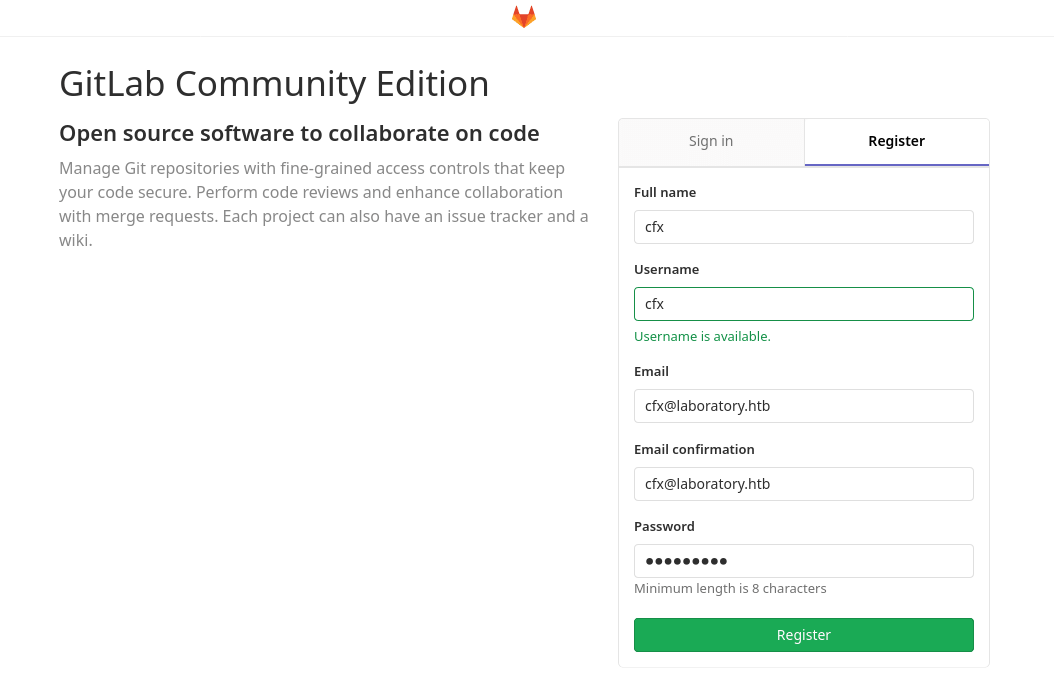Image resolution: width=1054 pixels, height=677 pixels.
Task: Focus the Full name input field
Action: pos(803,227)
